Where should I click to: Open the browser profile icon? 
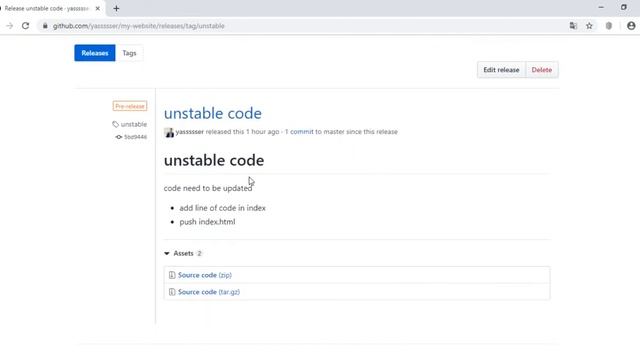tap(631, 26)
